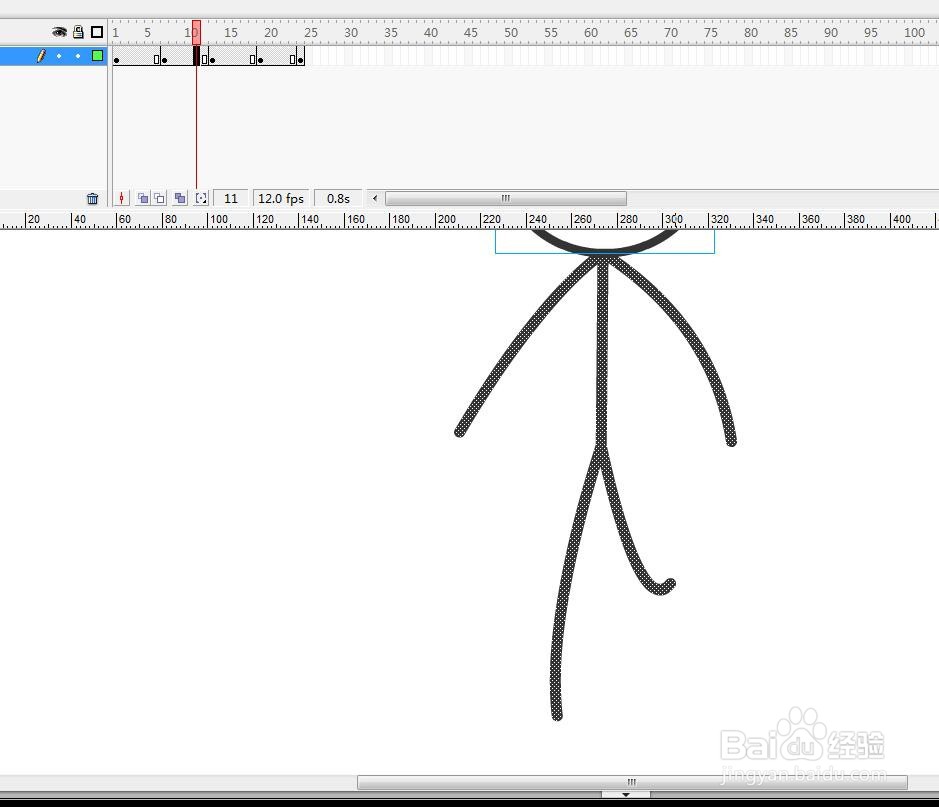Click the timeline scrollbar left arrow
Screen dimensions: 939x807
pyautogui.click(x=374, y=198)
